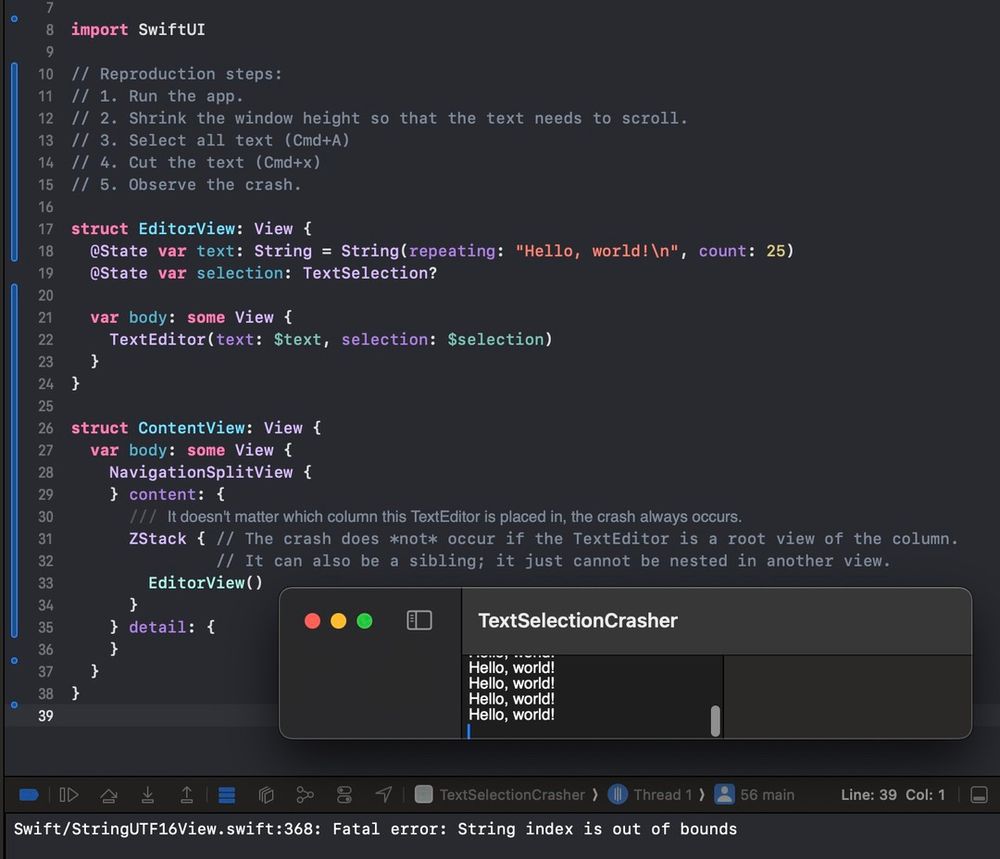Click the 'detail:' label on line 35
Image resolution: width=1000 pixels, height=859 pixels.
click(x=162, y=627)
